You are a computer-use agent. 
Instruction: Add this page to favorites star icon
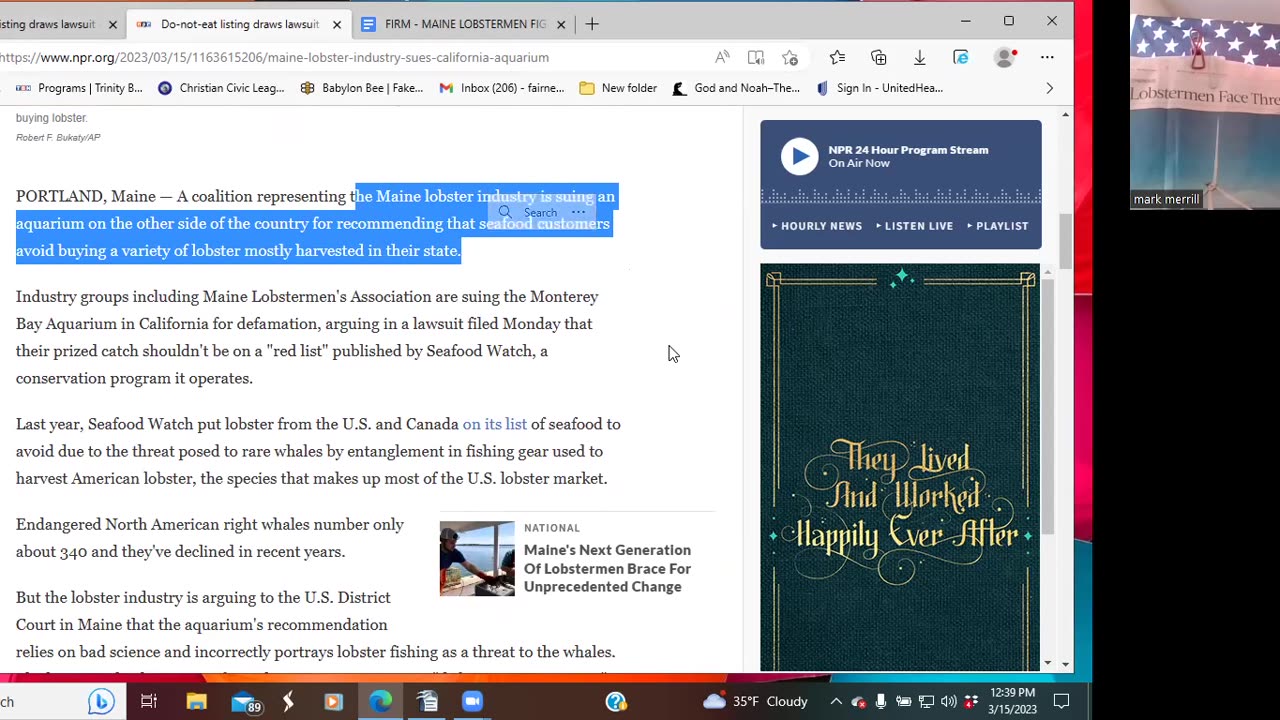(790, 57)
